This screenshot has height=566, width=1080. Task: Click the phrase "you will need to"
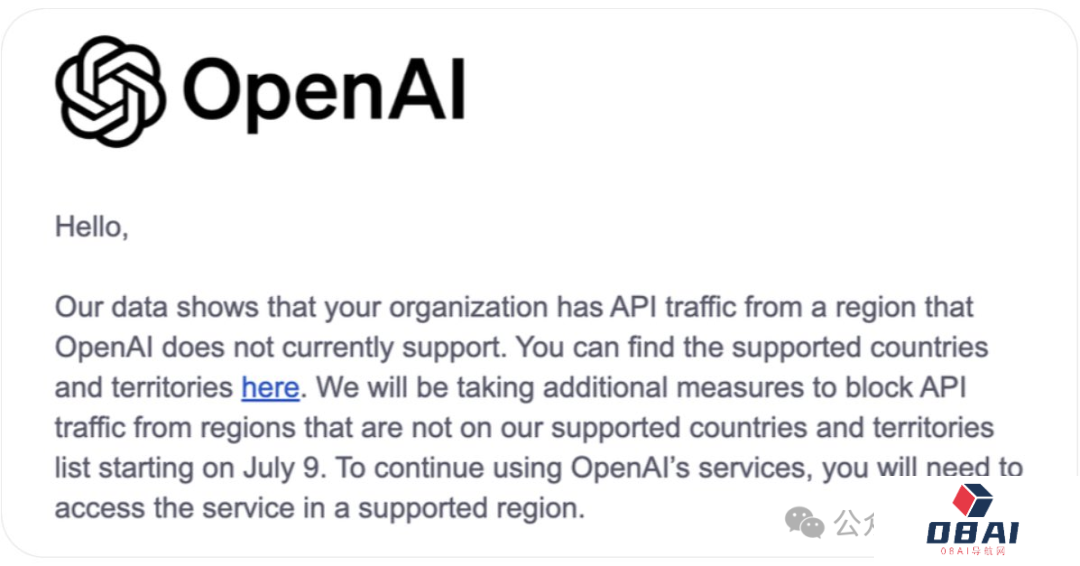coord(920,467)
